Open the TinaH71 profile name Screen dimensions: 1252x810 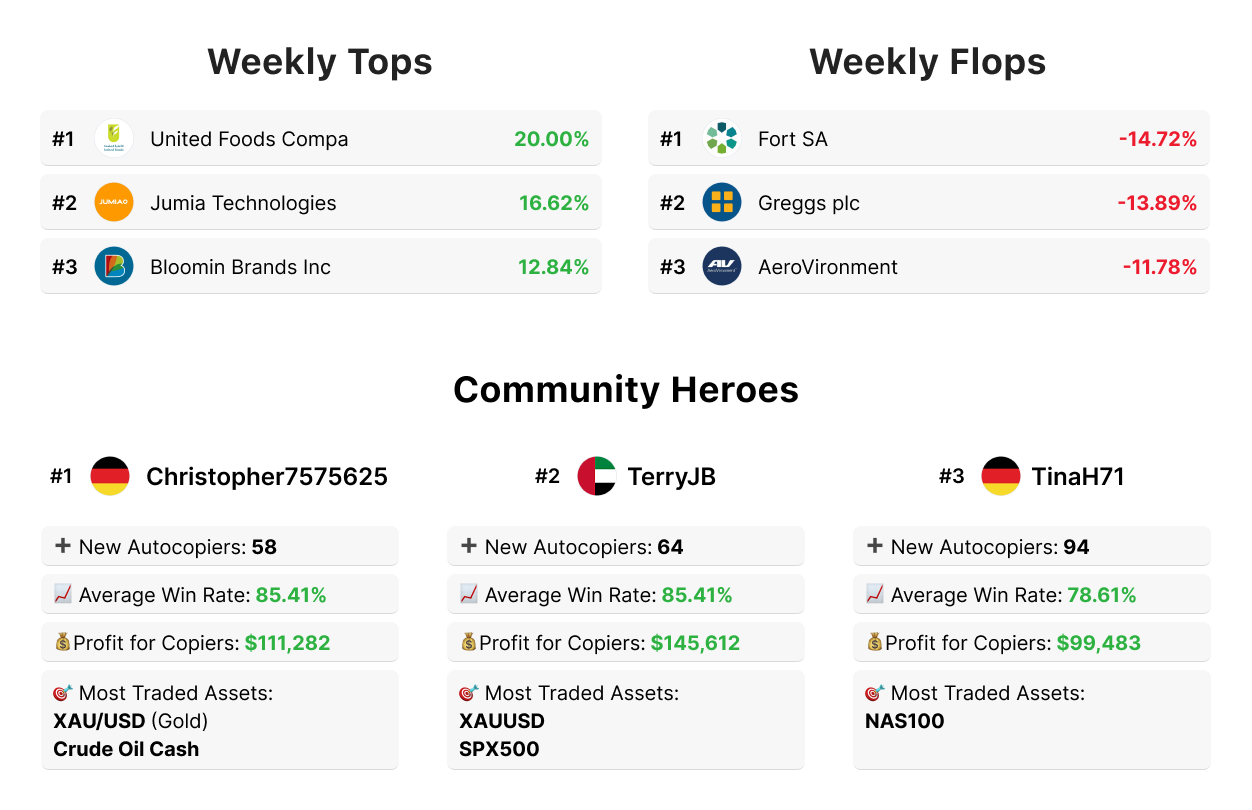tap(1077, 477)
